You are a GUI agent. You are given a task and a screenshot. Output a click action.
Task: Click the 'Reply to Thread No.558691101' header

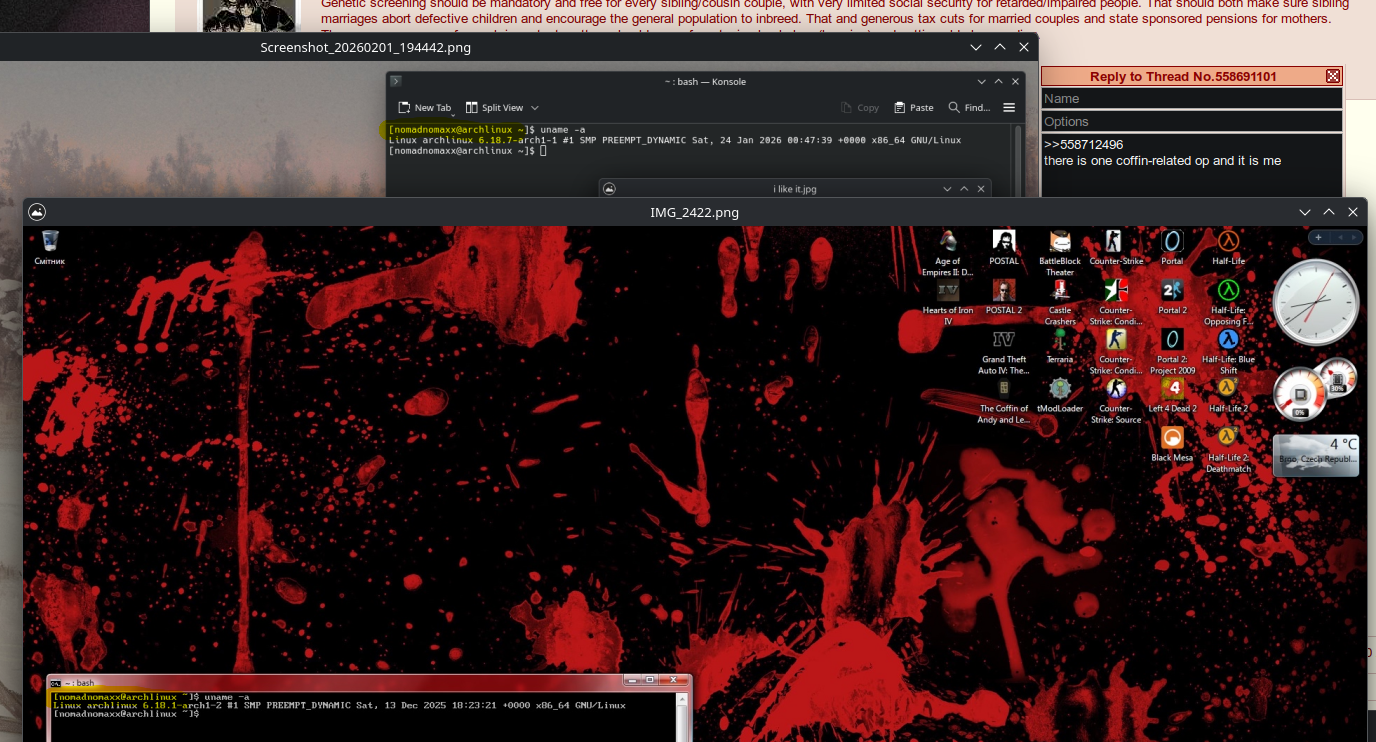pos(1183,76)
